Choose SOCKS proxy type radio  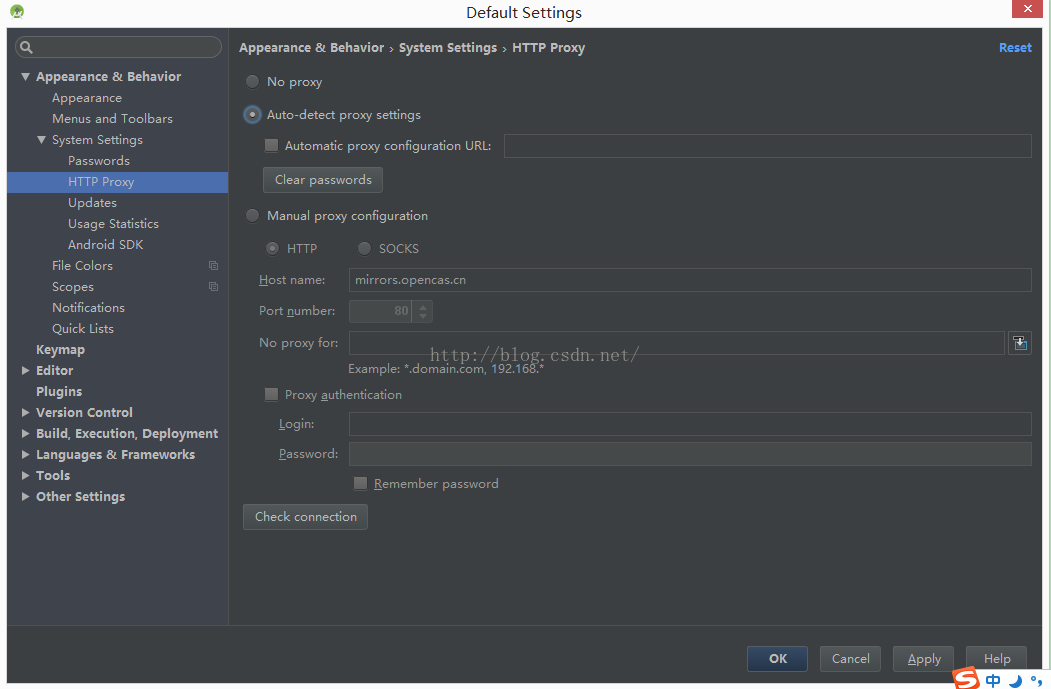point(364,249)
